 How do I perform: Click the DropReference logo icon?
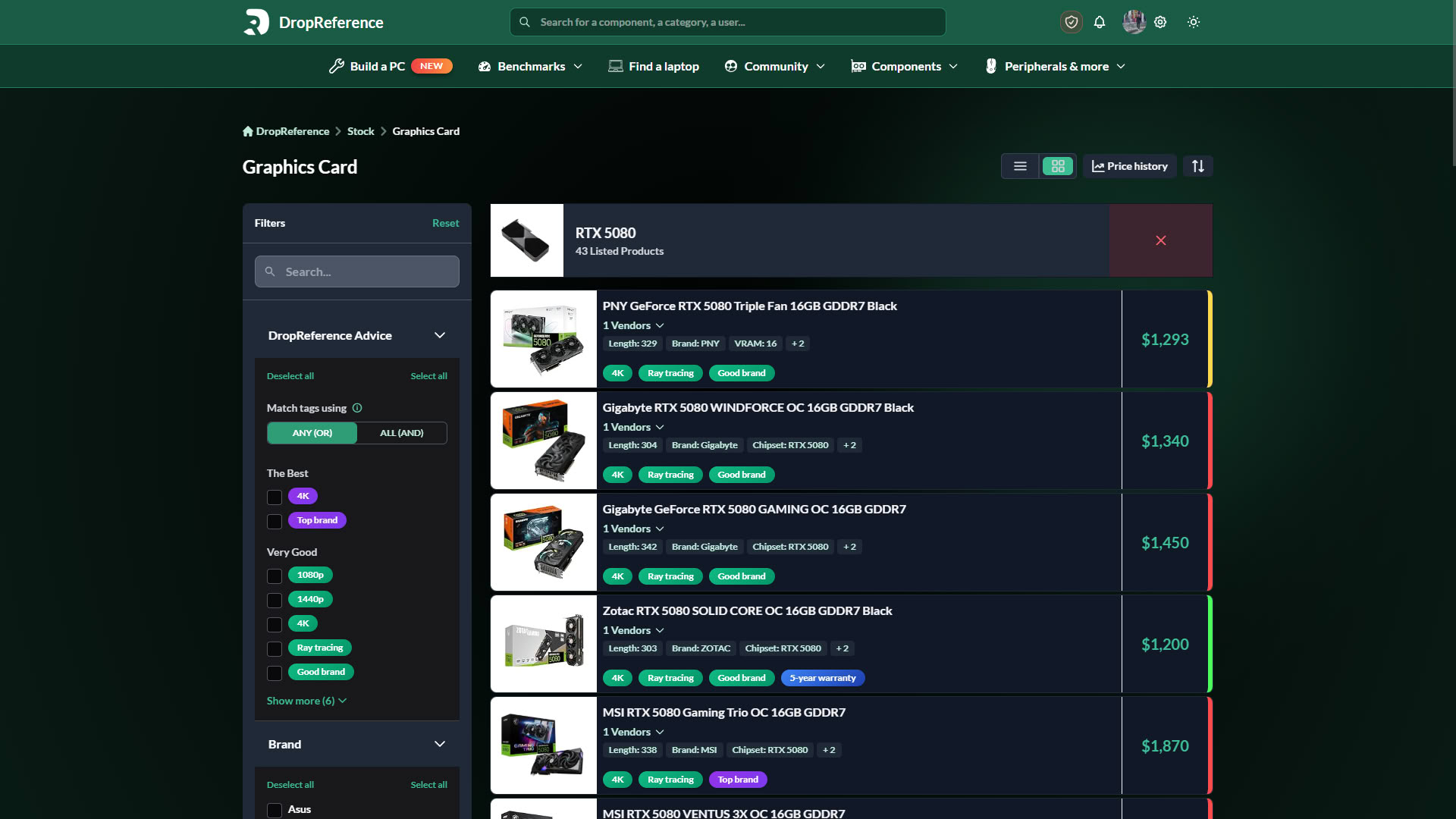pos(256,22)
